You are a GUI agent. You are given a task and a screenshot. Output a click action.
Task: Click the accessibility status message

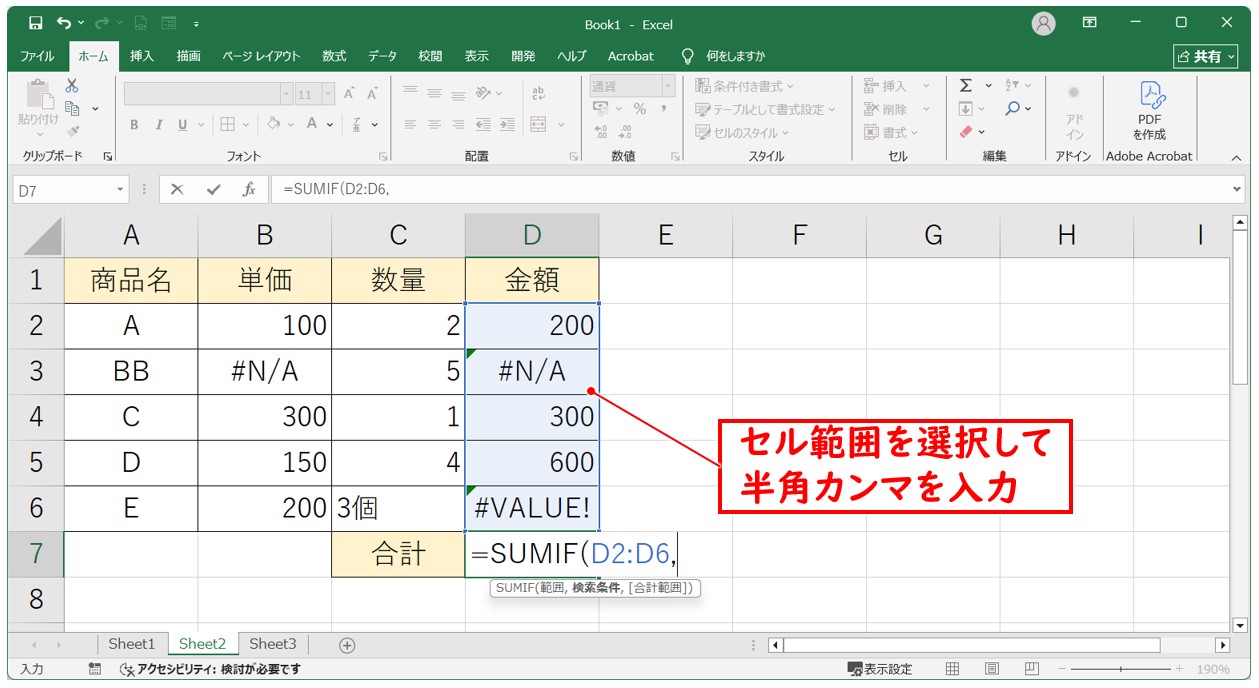coord(210,669)
